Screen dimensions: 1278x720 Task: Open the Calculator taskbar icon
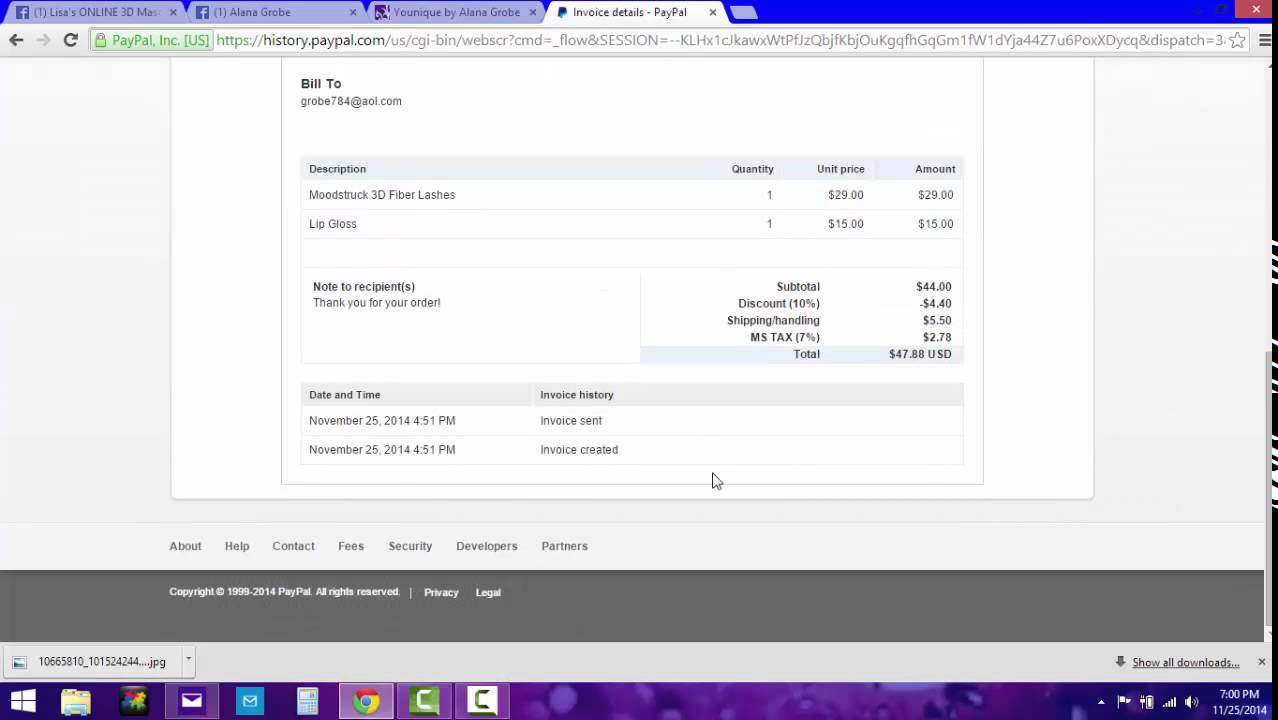point(308,701)
